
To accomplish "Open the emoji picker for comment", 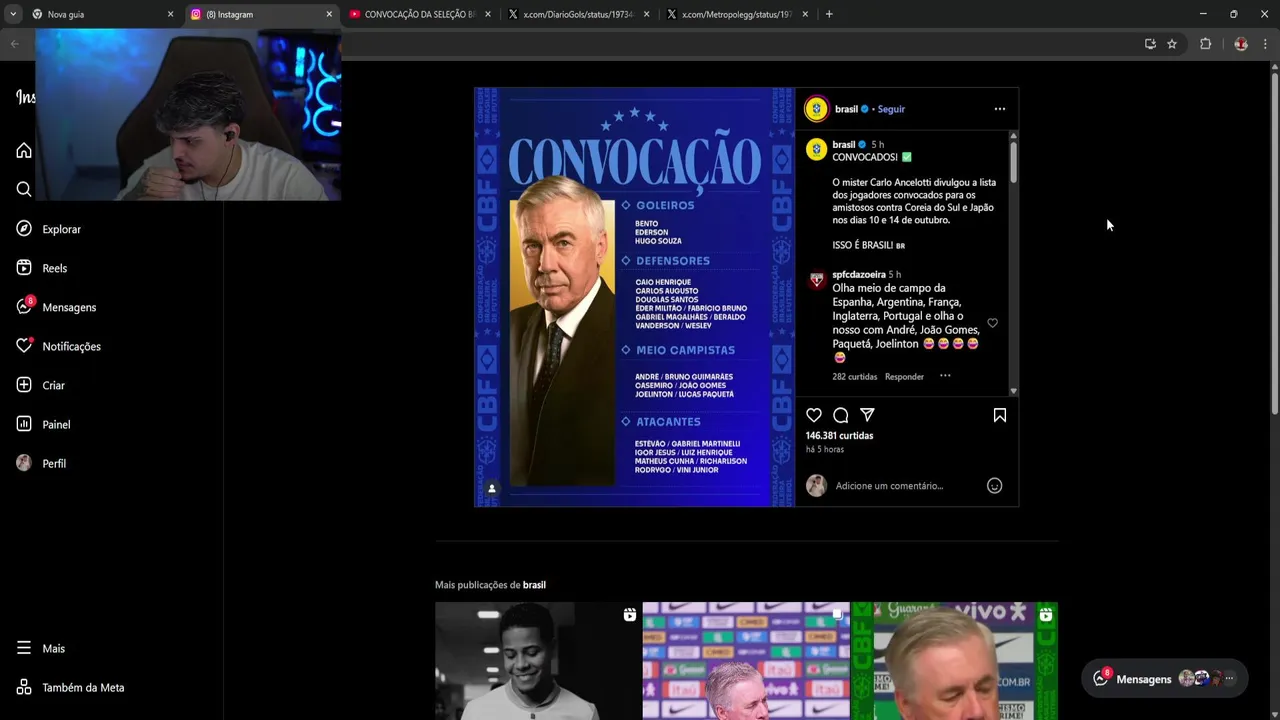I will (x=994, y=486).
